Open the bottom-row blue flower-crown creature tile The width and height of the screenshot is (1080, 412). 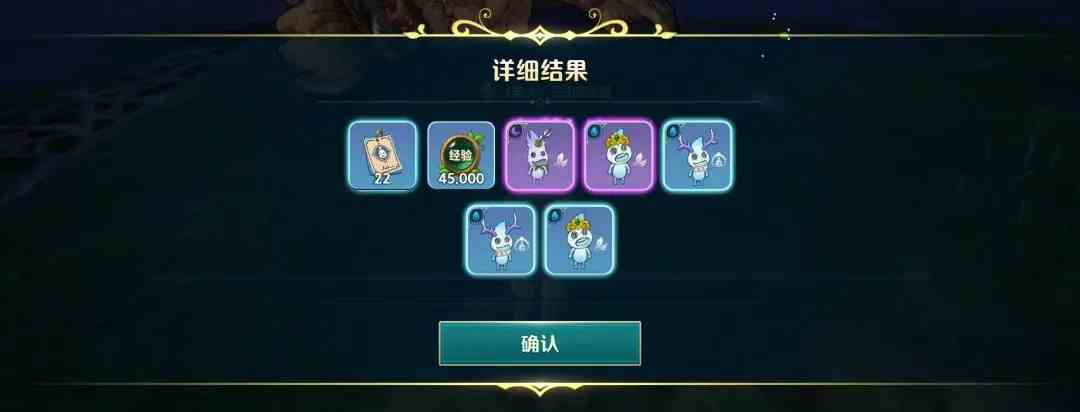[x=580, y=240]
